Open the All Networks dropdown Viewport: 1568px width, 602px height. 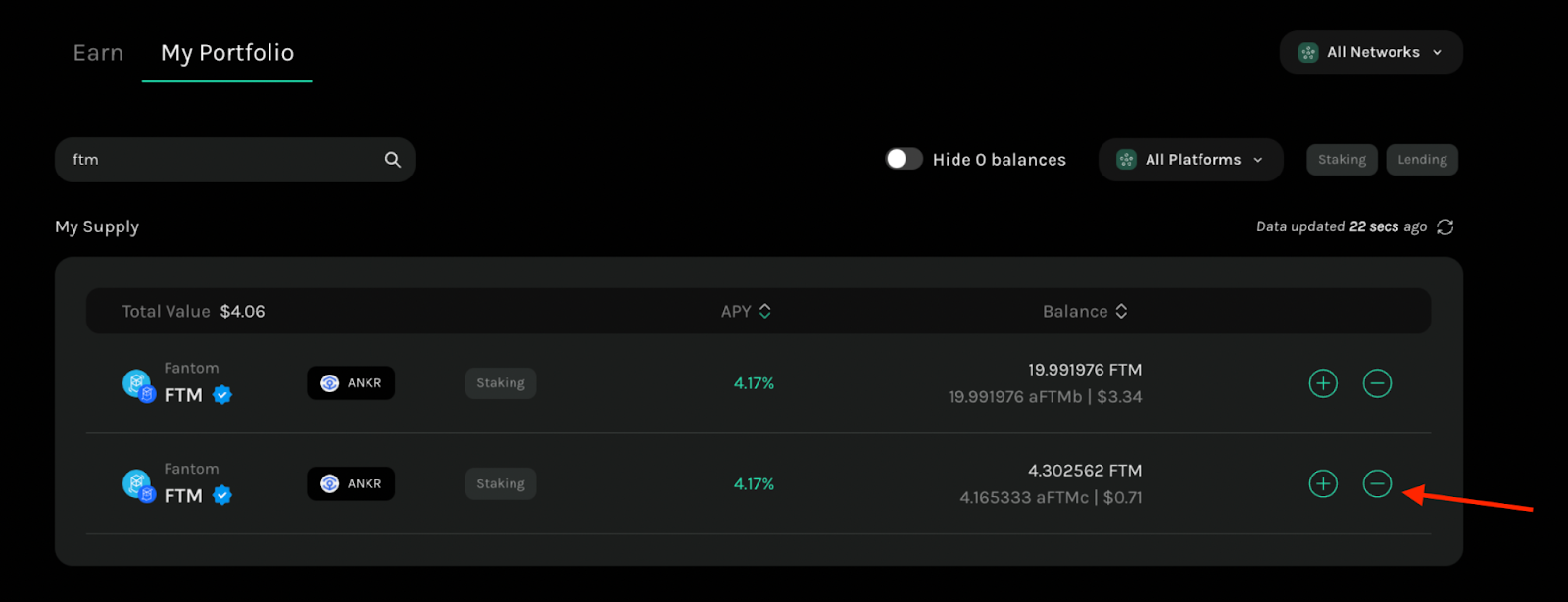(x=1371, y=52)
